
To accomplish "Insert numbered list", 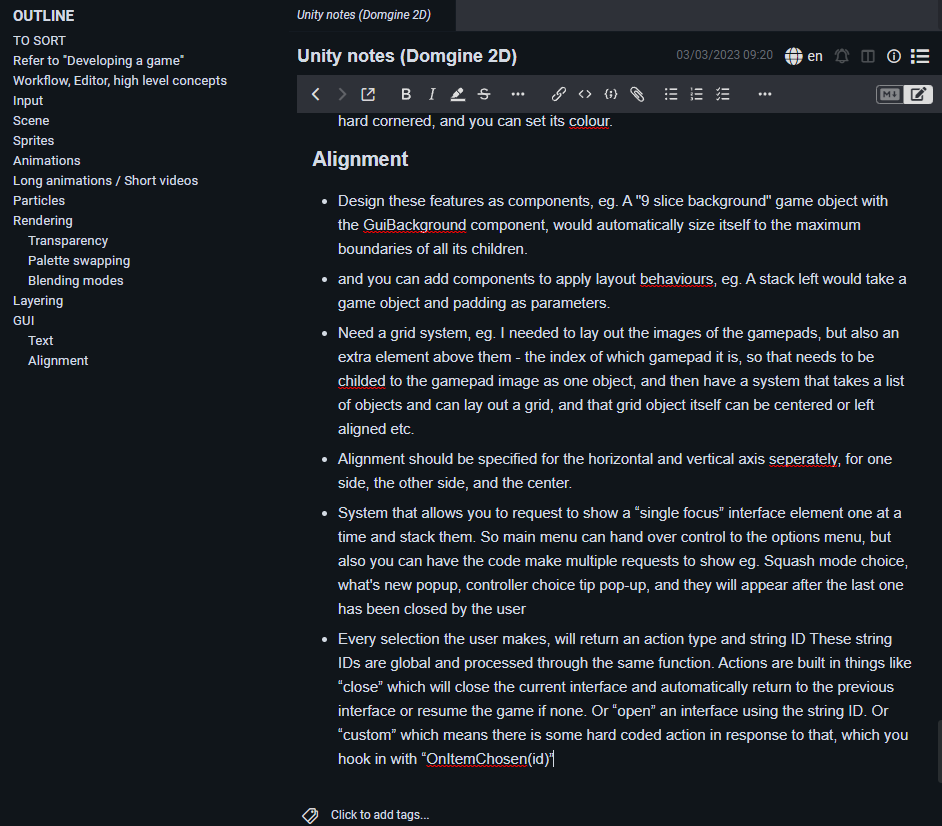I will (x=696, y=94).
